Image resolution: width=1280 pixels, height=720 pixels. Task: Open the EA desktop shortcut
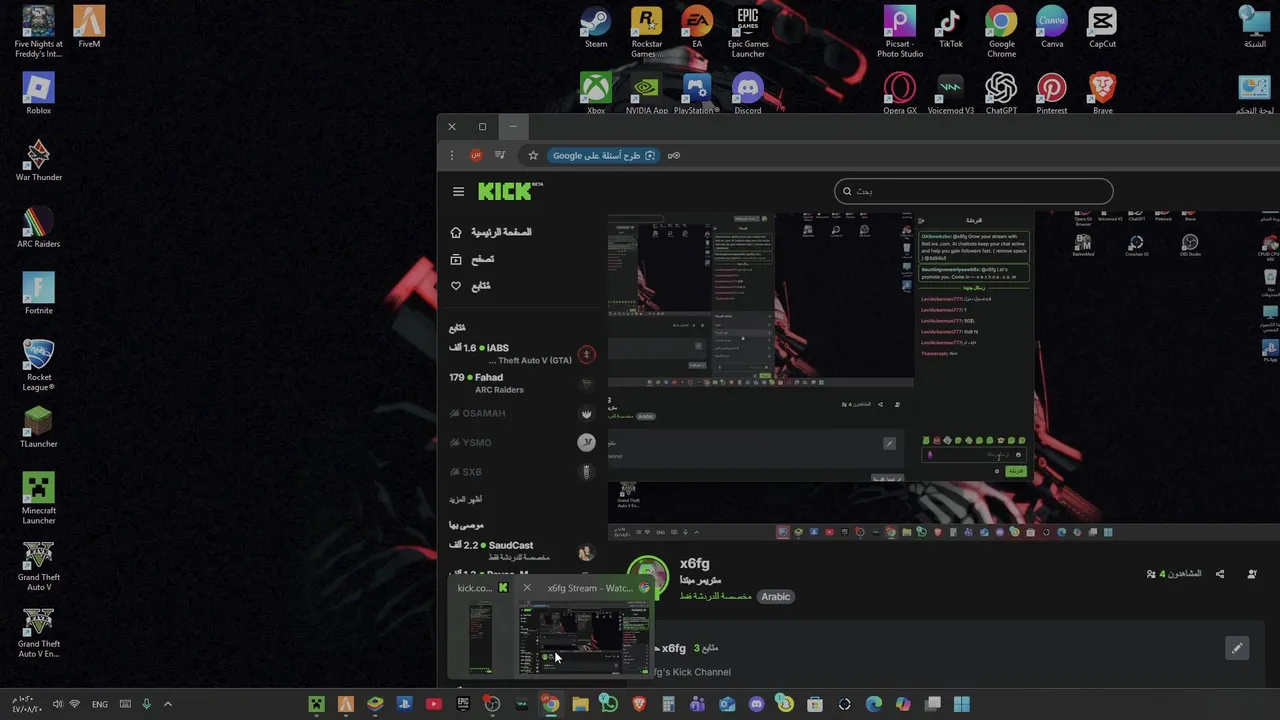[x=697, y=28]
